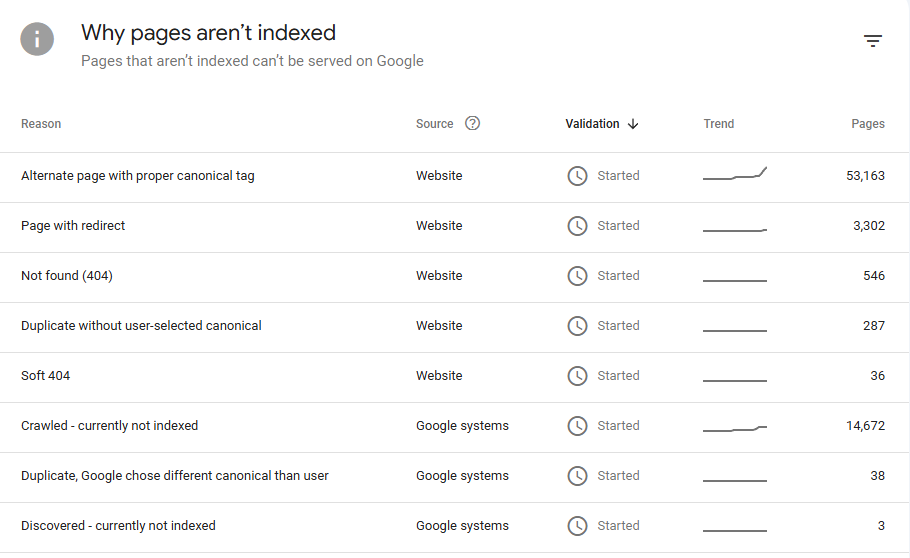Open Alternate page with proper canonical tag

[x=138, y=176]
